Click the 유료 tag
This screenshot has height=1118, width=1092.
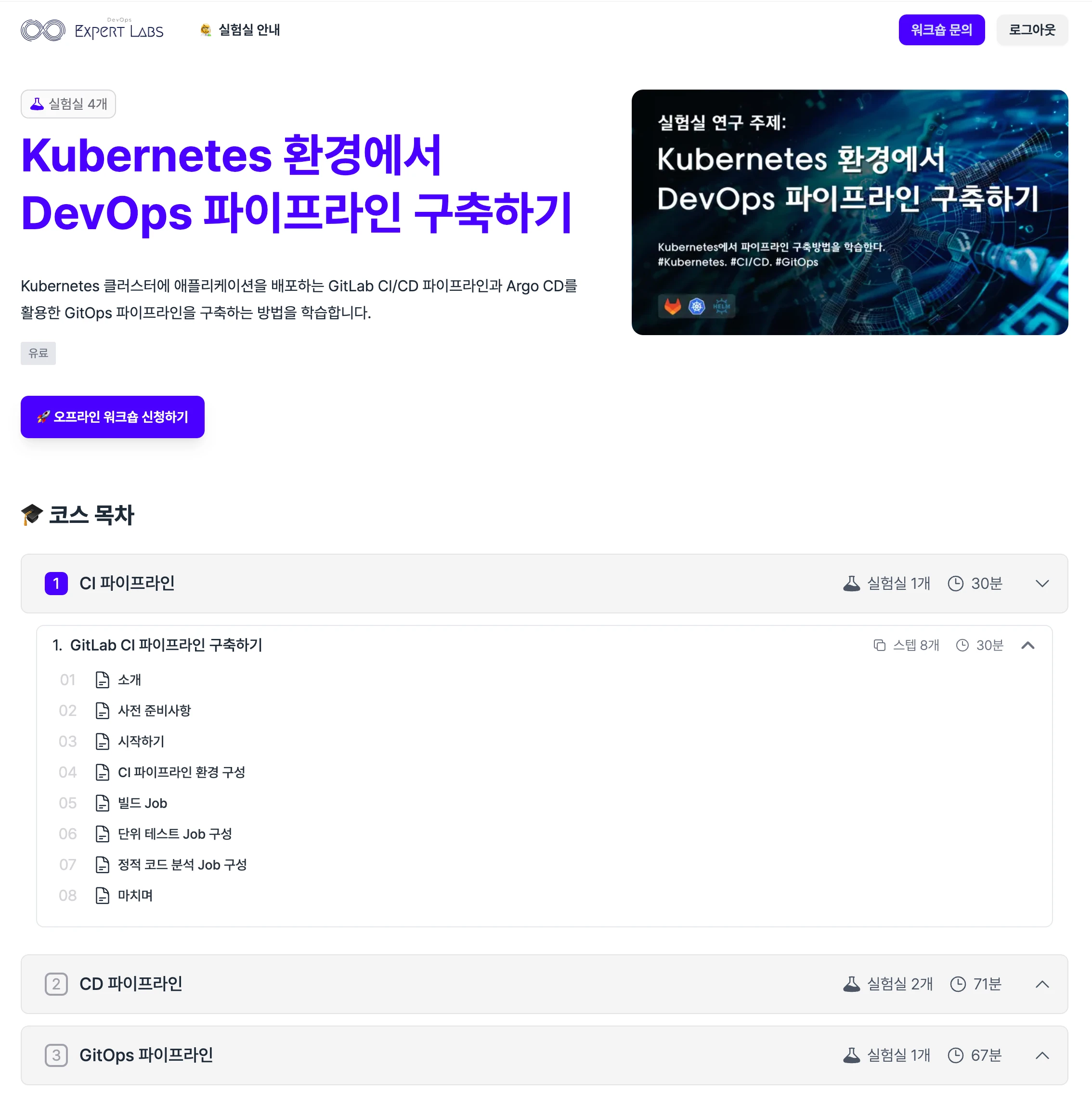(39, 353)
